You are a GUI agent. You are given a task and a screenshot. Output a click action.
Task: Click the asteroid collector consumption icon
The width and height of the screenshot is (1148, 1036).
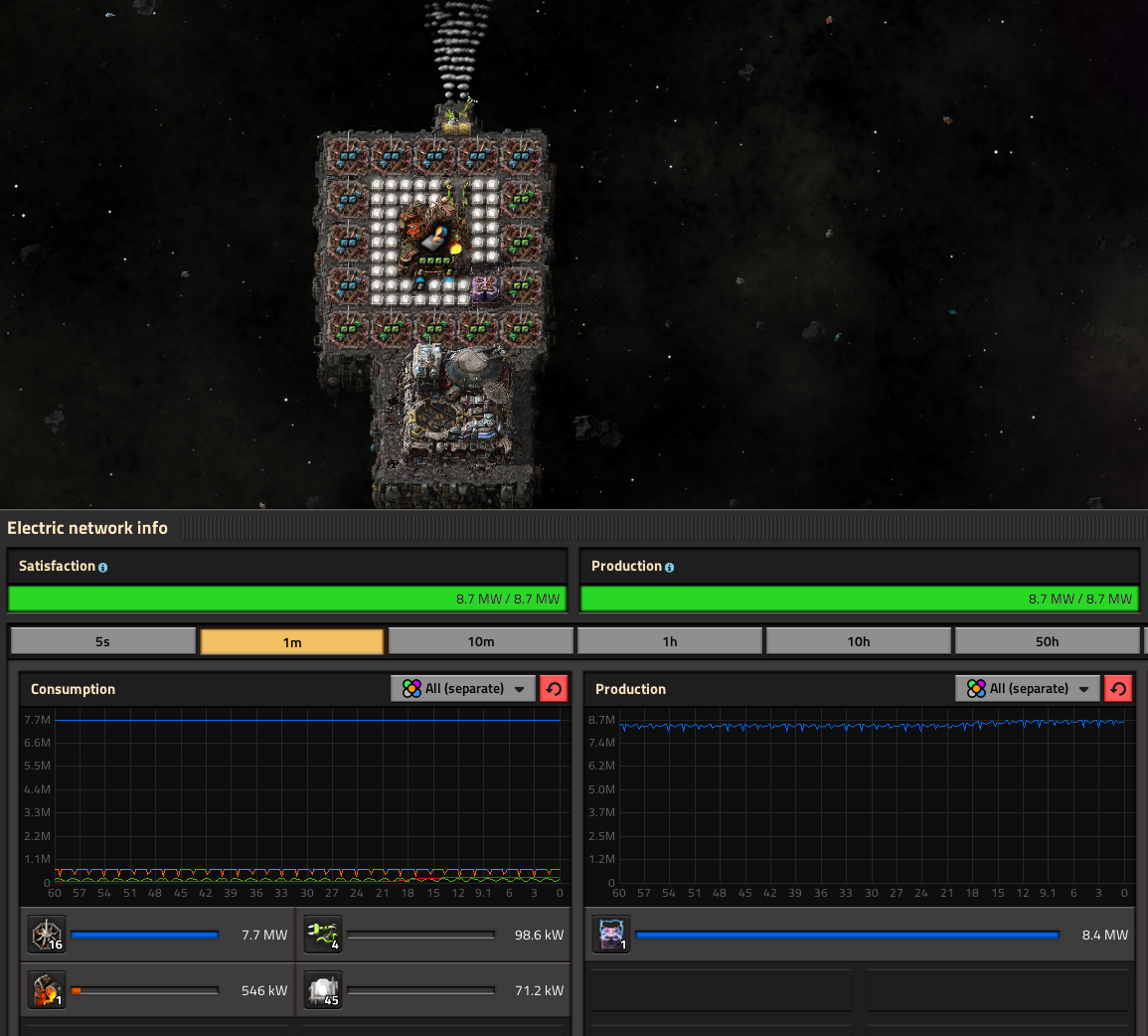pos(47,935)
